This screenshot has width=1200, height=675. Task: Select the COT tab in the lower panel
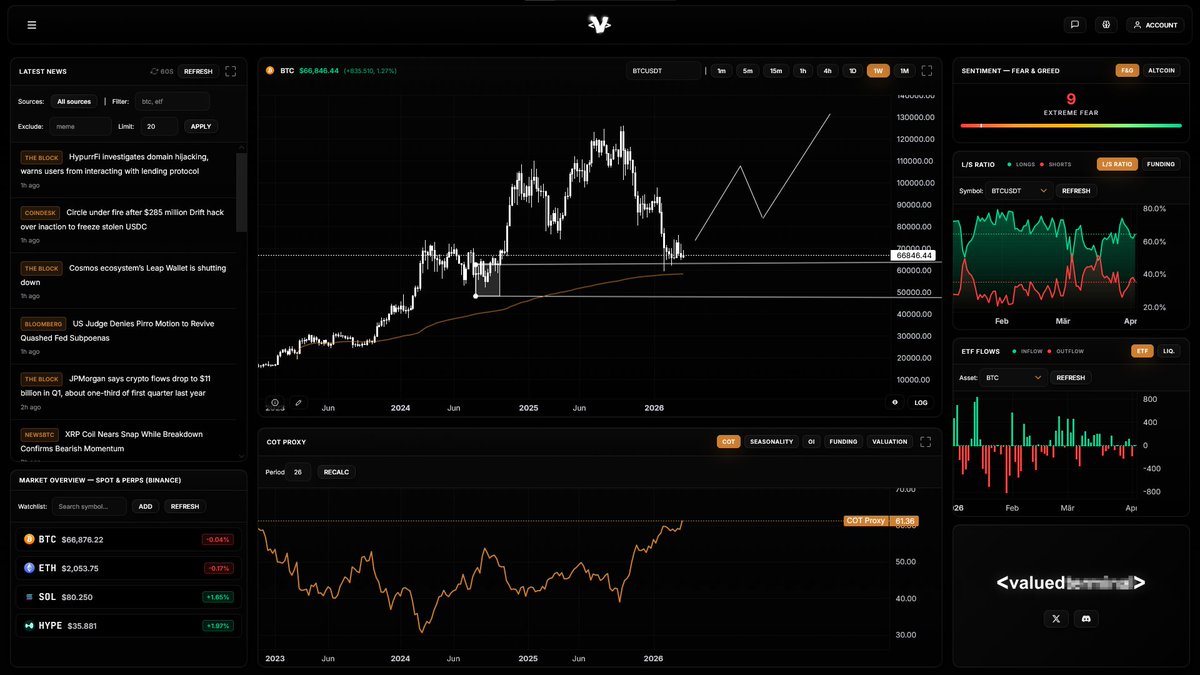tap(728, 441)
